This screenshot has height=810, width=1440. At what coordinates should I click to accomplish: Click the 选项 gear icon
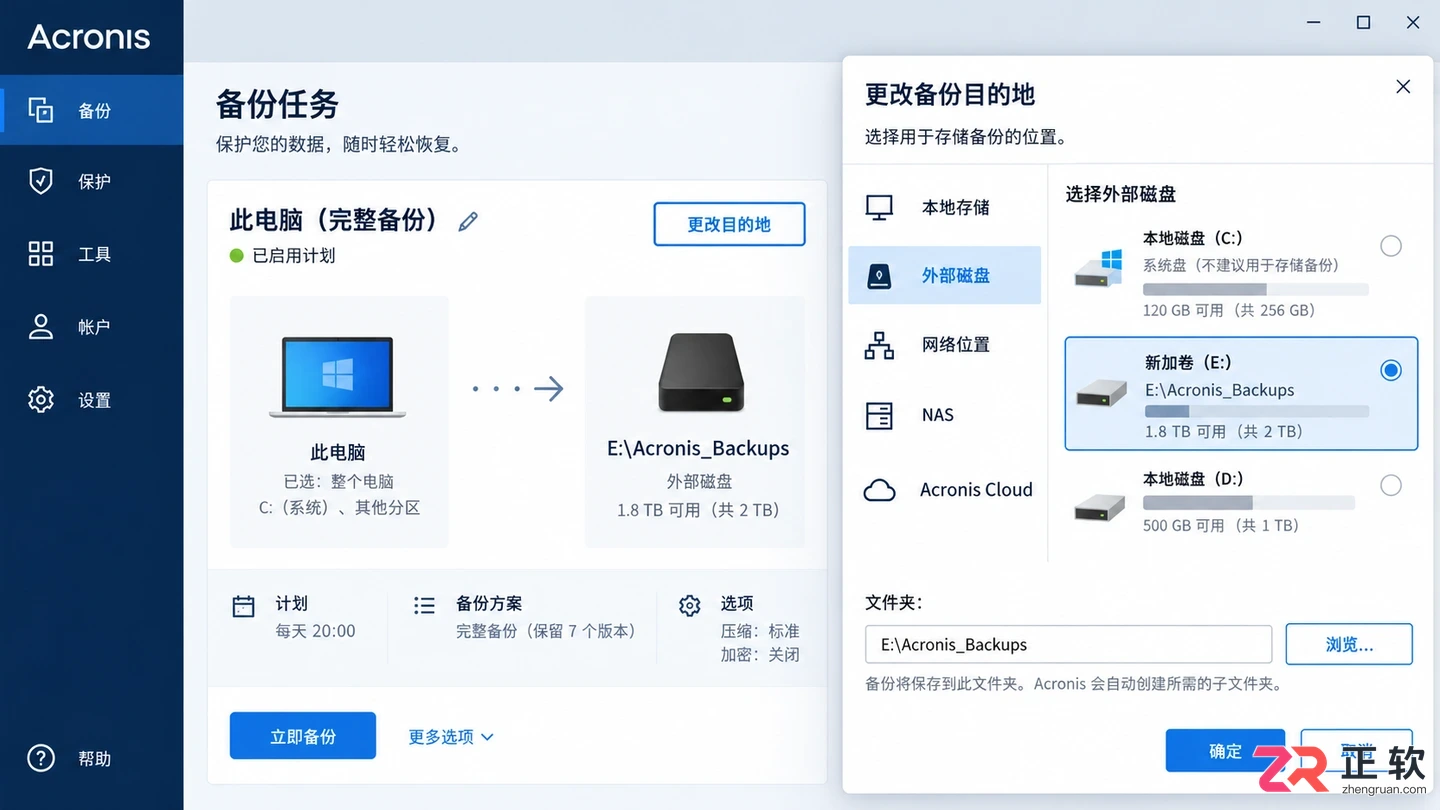(690, 605)
